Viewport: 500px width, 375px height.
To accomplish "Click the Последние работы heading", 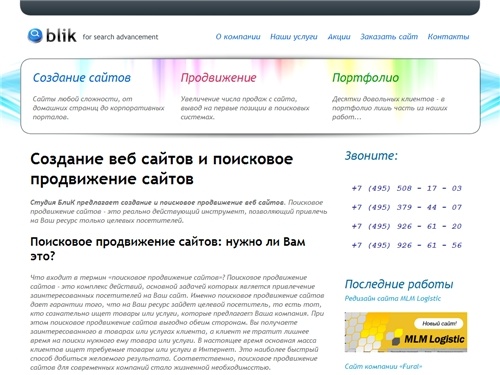I will click(x=399, y=284).
